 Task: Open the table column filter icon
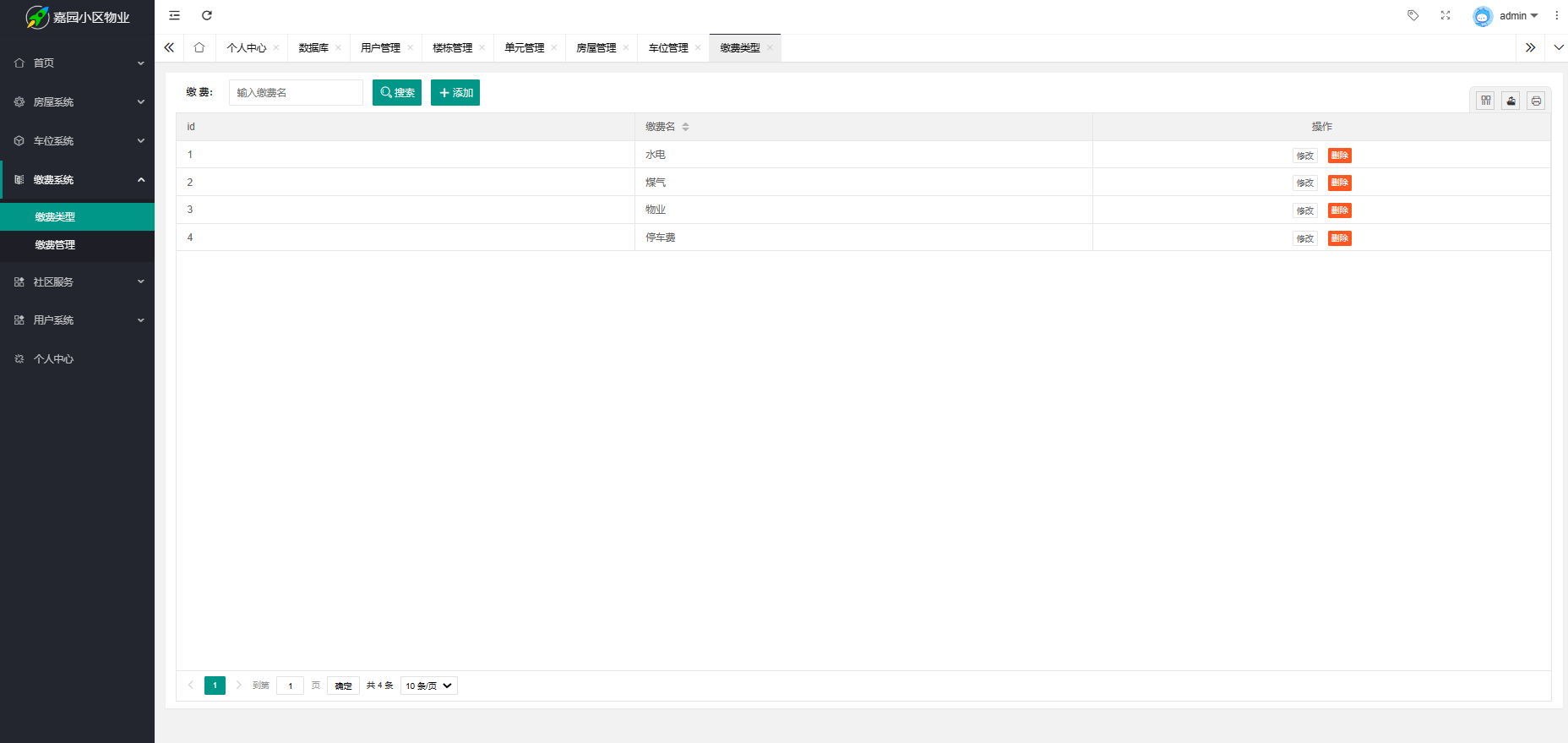1486,101
